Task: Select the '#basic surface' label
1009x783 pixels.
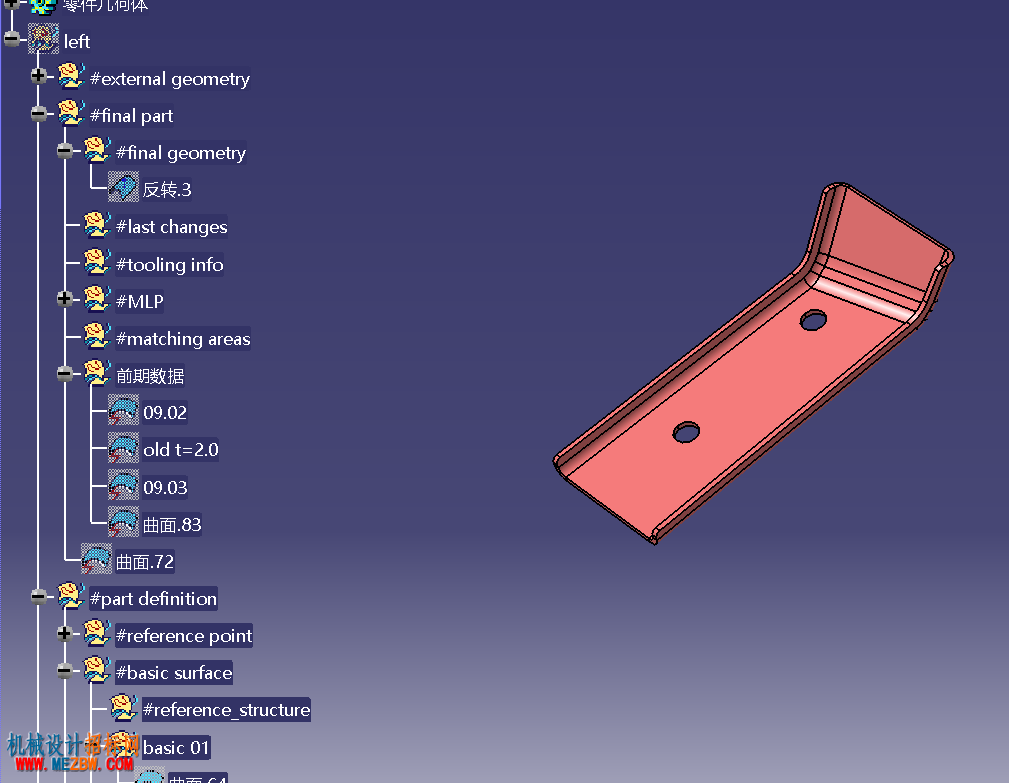Action: click(173, 673)
